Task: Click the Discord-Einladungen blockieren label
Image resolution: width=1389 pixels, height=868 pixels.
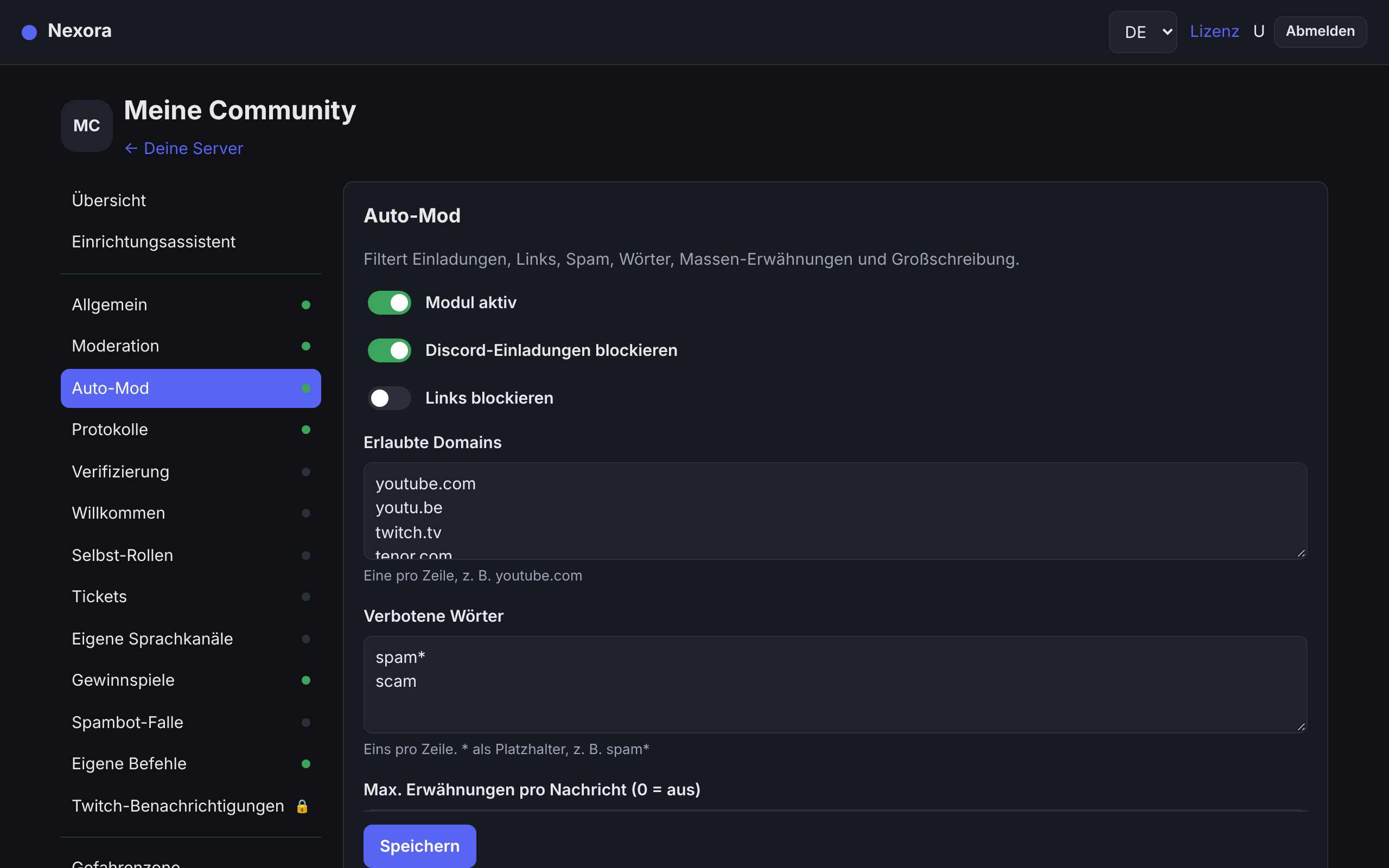Action: point(551,350)
